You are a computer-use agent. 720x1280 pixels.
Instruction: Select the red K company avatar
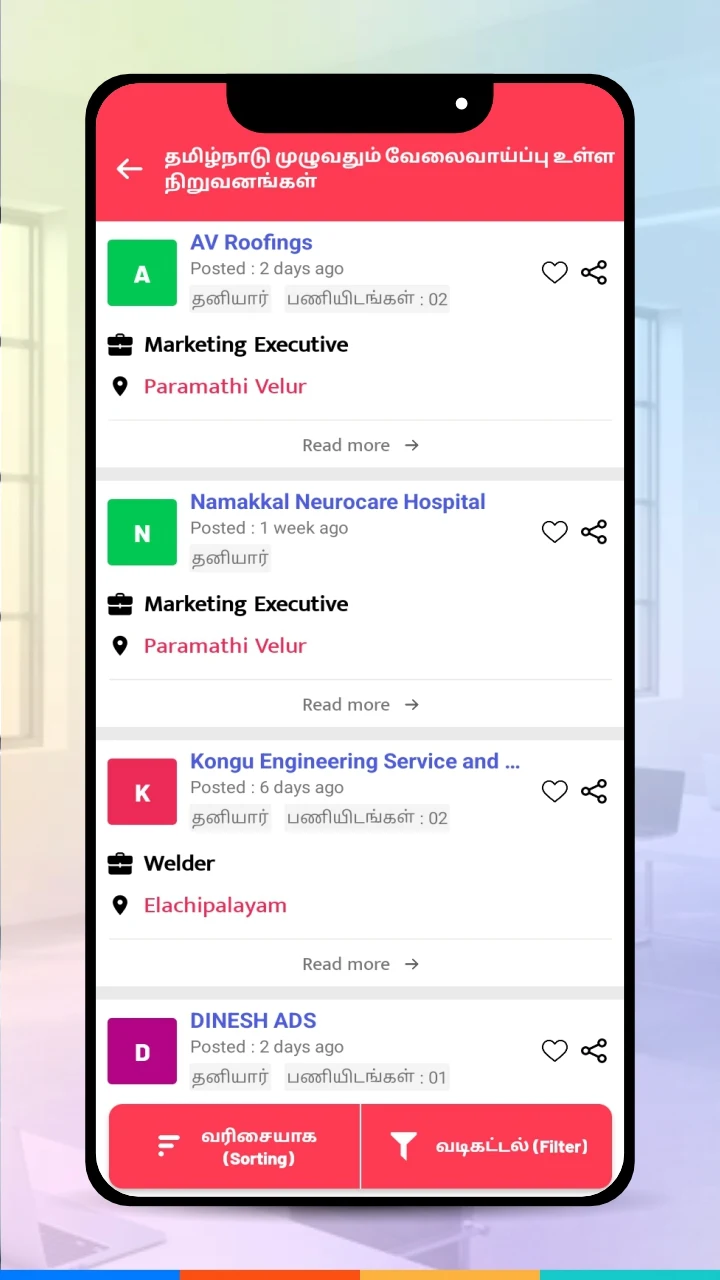pyautogui.click(x=142, y=792)
